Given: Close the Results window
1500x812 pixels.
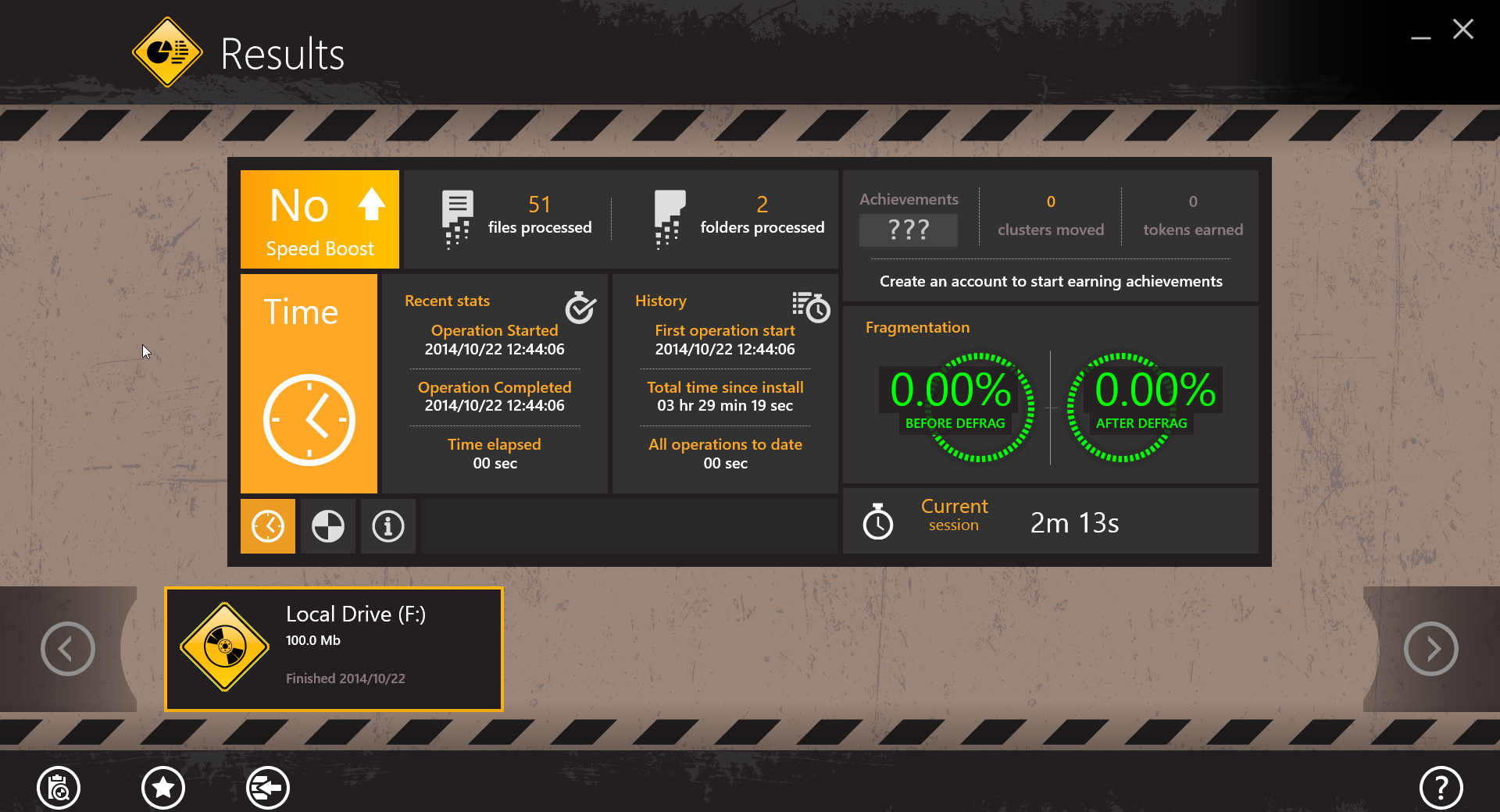Looking at the screenshot, I should click(1463, 30).
